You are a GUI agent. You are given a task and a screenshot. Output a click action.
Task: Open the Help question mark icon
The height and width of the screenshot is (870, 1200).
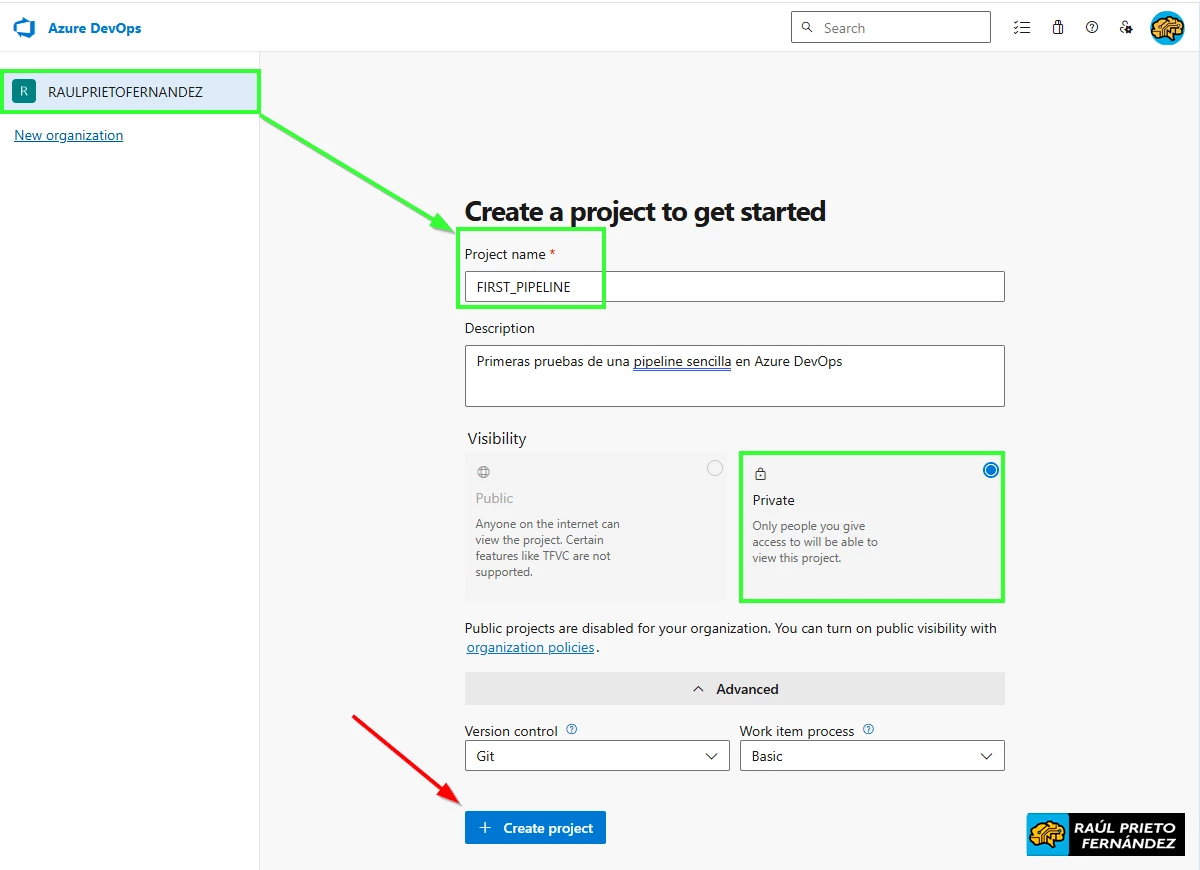point(1092,27)
